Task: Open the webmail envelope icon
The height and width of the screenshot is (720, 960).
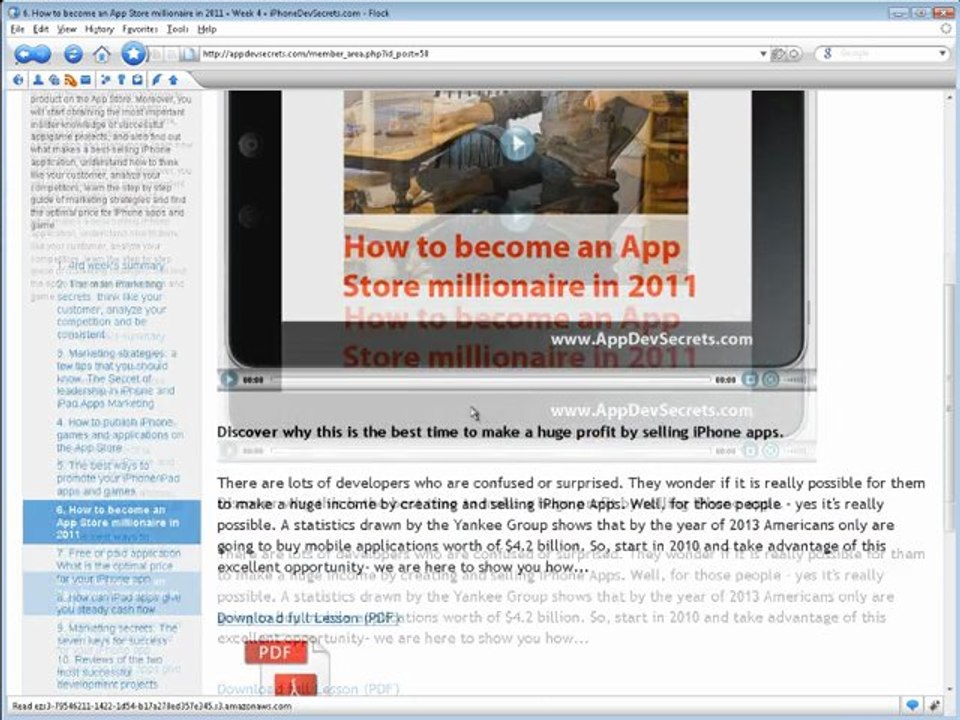Action: 86,80
